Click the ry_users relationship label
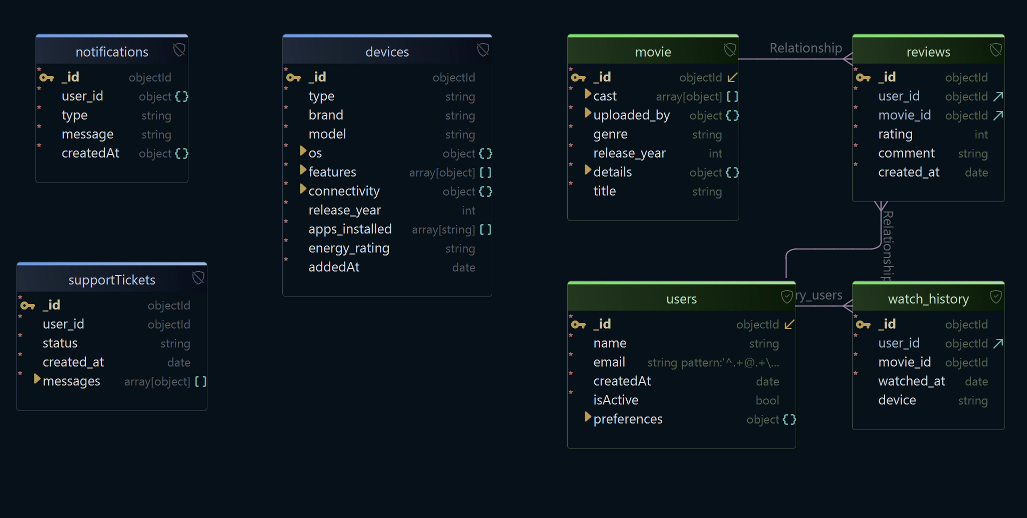 819,295
